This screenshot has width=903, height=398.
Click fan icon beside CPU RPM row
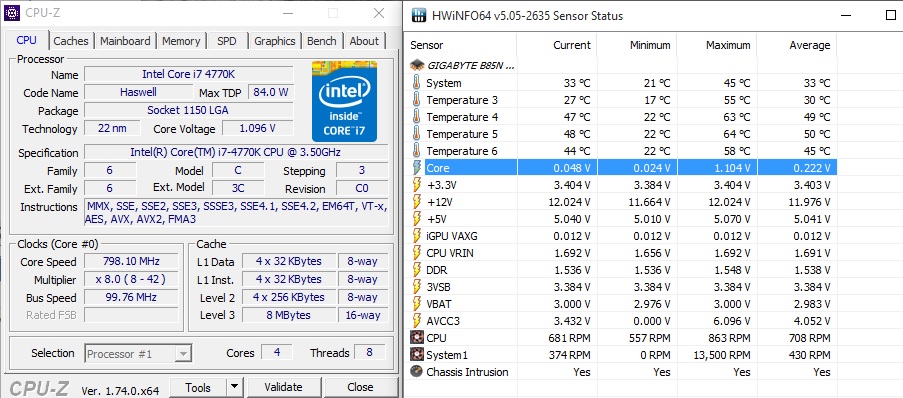coord(417,338)
